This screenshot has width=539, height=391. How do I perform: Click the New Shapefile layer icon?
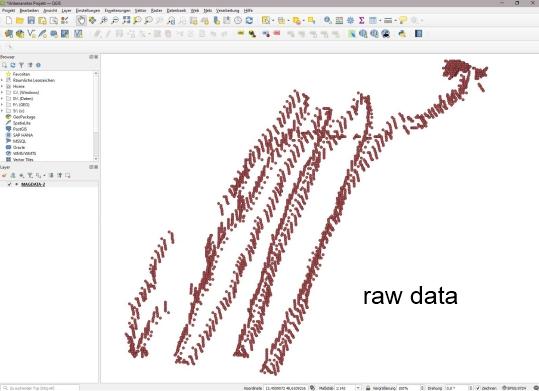pos(32,34)
